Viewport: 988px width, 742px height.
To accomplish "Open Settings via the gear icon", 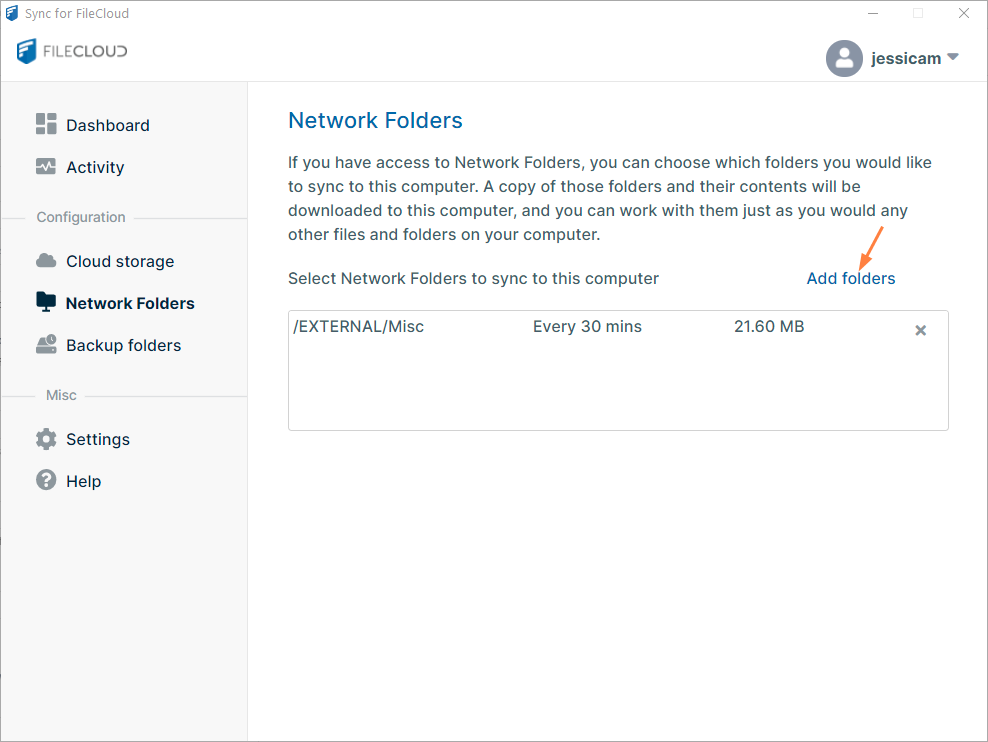I will point(46,439).
